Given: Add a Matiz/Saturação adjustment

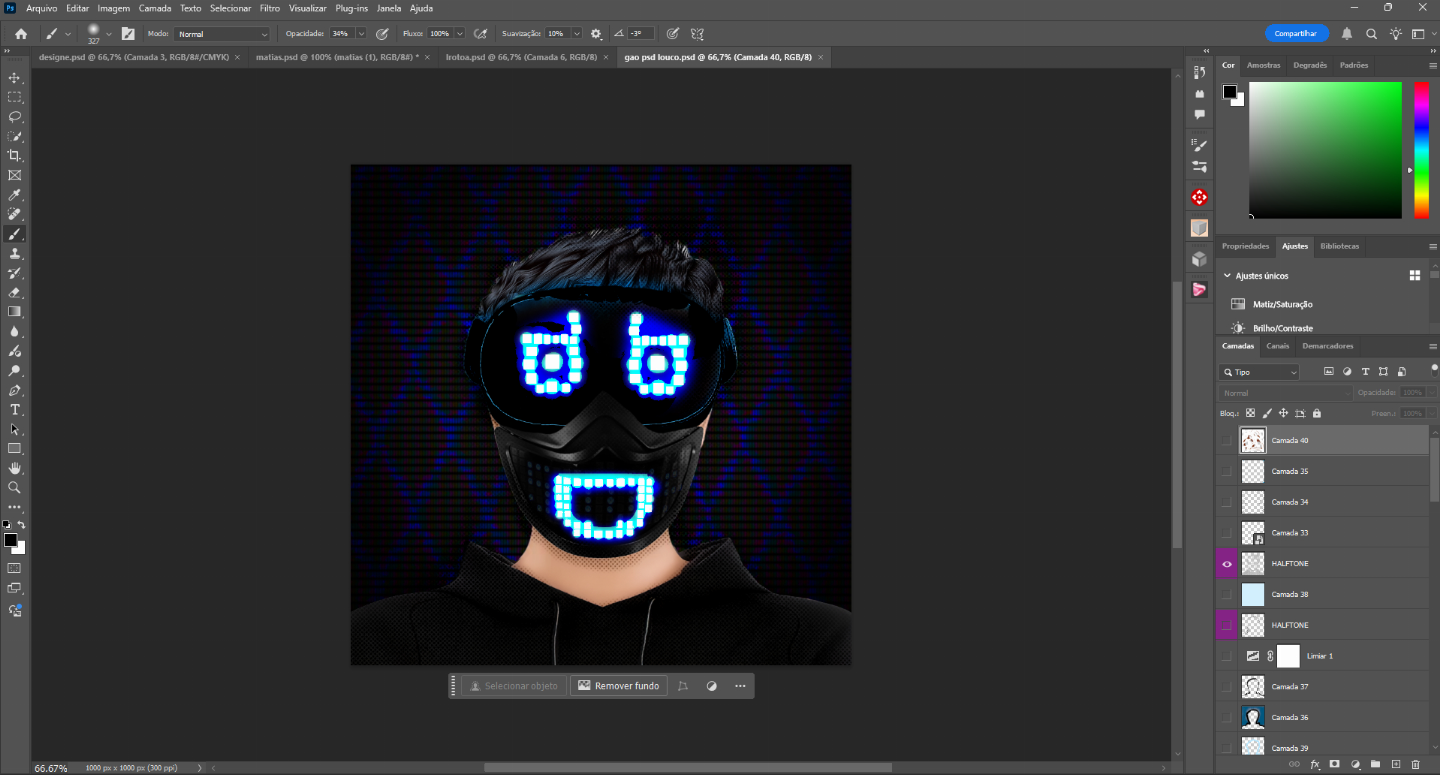Looking at the screenshot, I should pyautogui.click(x=1272, y=304).
